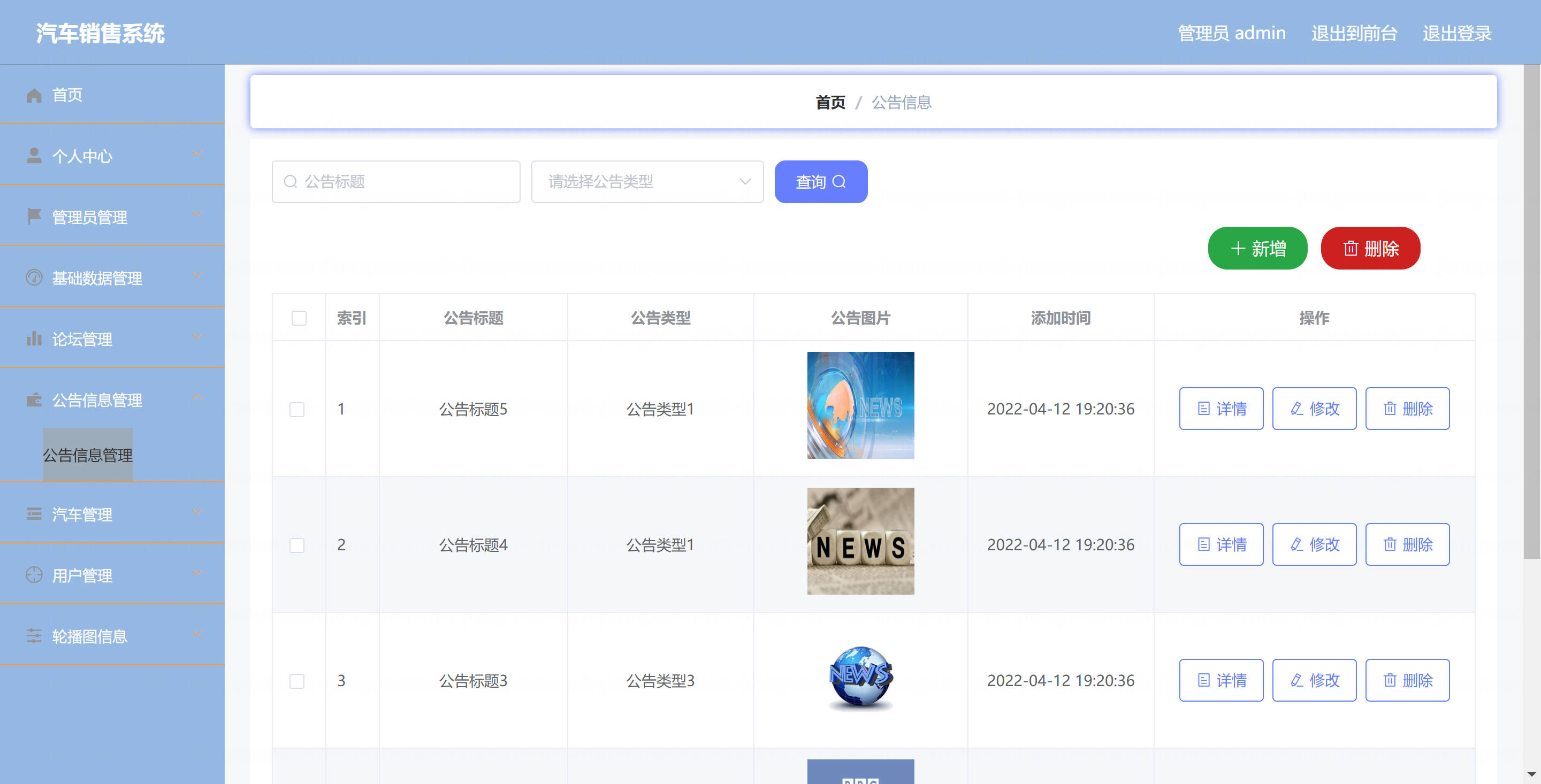Click the plus icon on the 新增 button
This screenshot has width=1541, height=784.
point(1238,248)
